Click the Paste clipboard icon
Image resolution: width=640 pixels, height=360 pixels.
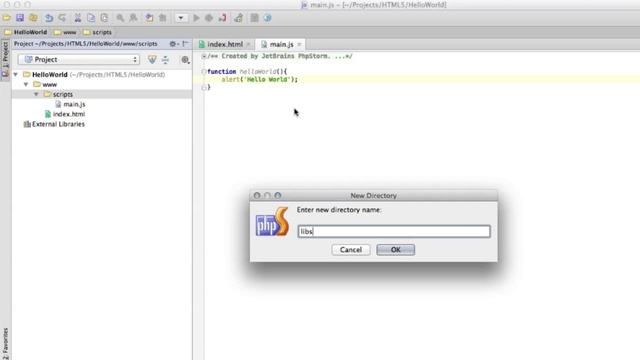coord(104,18)
